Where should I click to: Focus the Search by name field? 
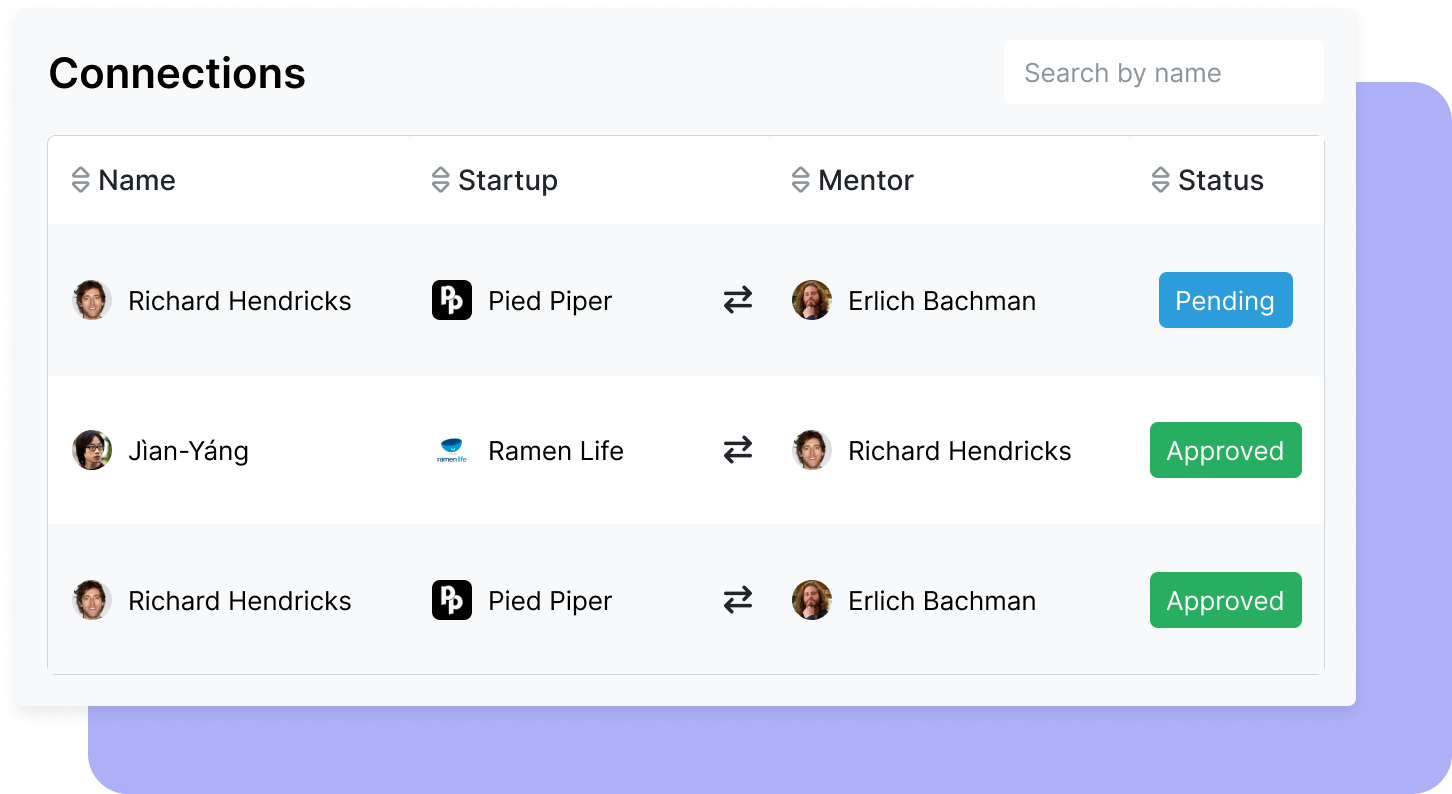click(1163, 73)
